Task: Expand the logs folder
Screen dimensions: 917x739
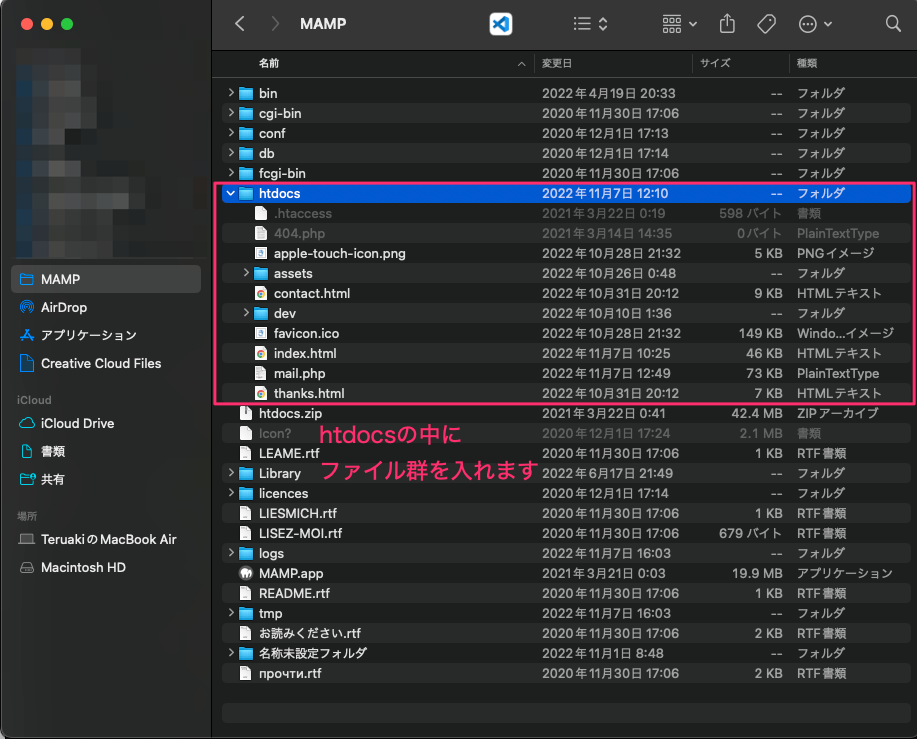Action: 230,553
